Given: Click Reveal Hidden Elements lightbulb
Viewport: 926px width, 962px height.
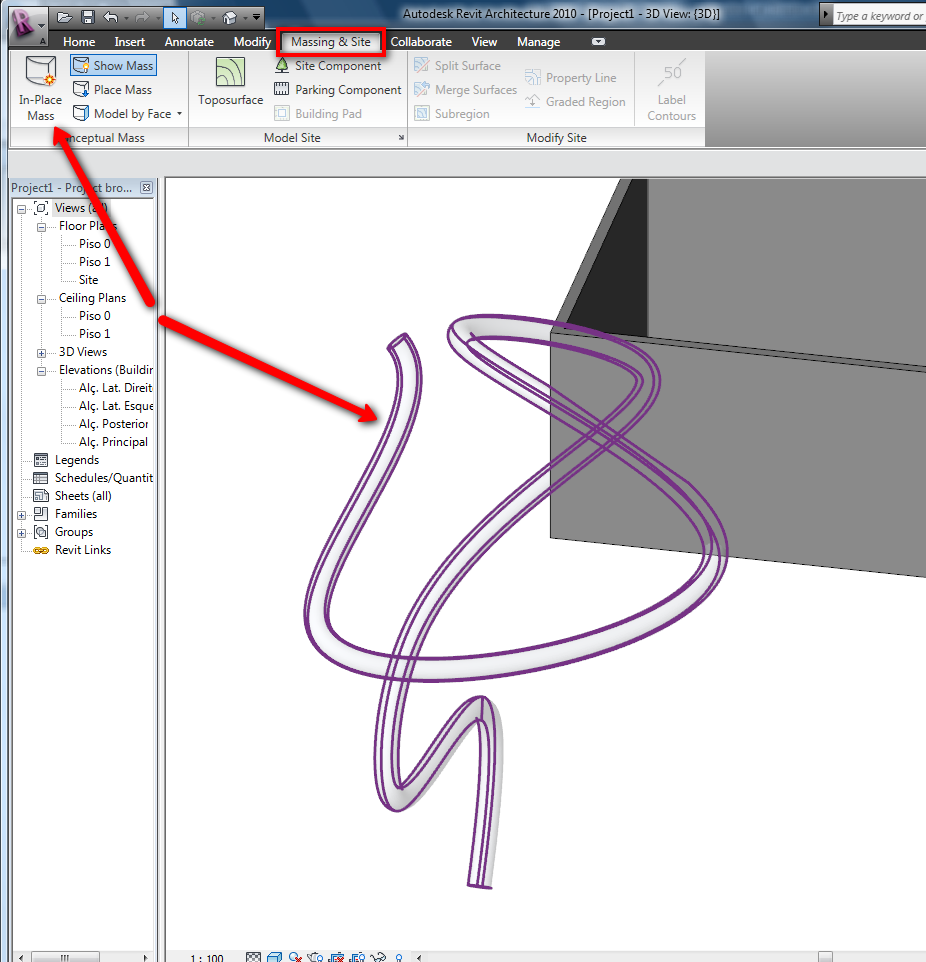Looking at the screenshot, I should (397, 956).
